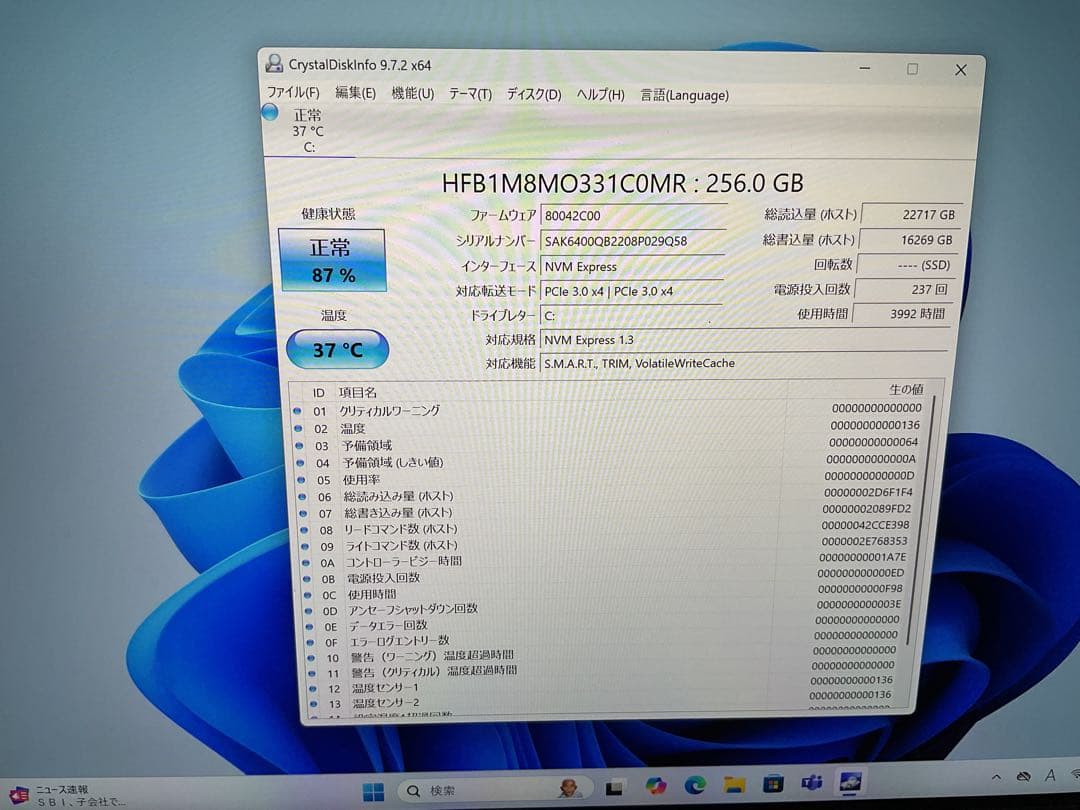
Task: Select the ヘルプ(H) menu
Action: click(597, 95)
